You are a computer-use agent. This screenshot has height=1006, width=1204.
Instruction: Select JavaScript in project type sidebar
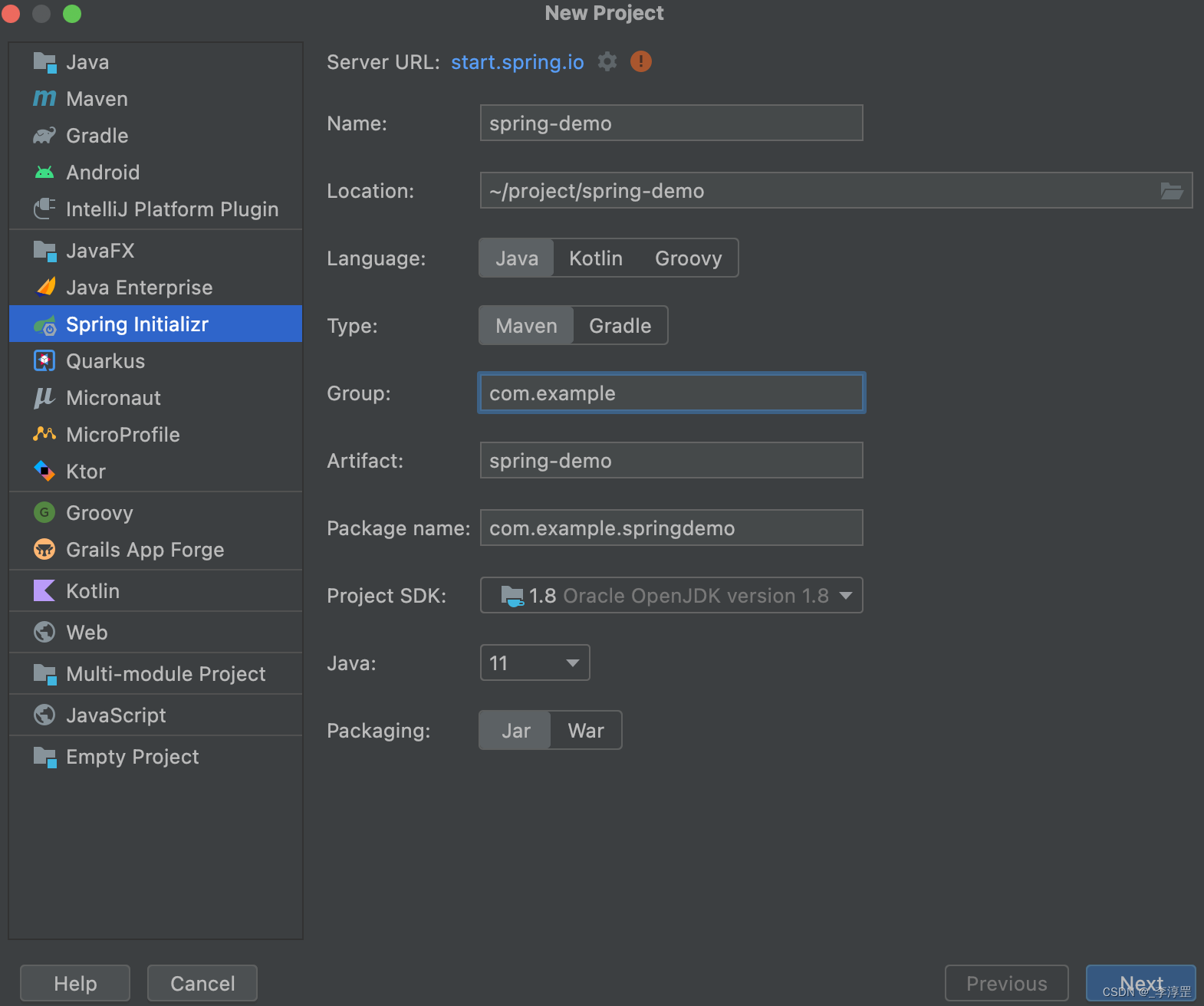point(156,715)
